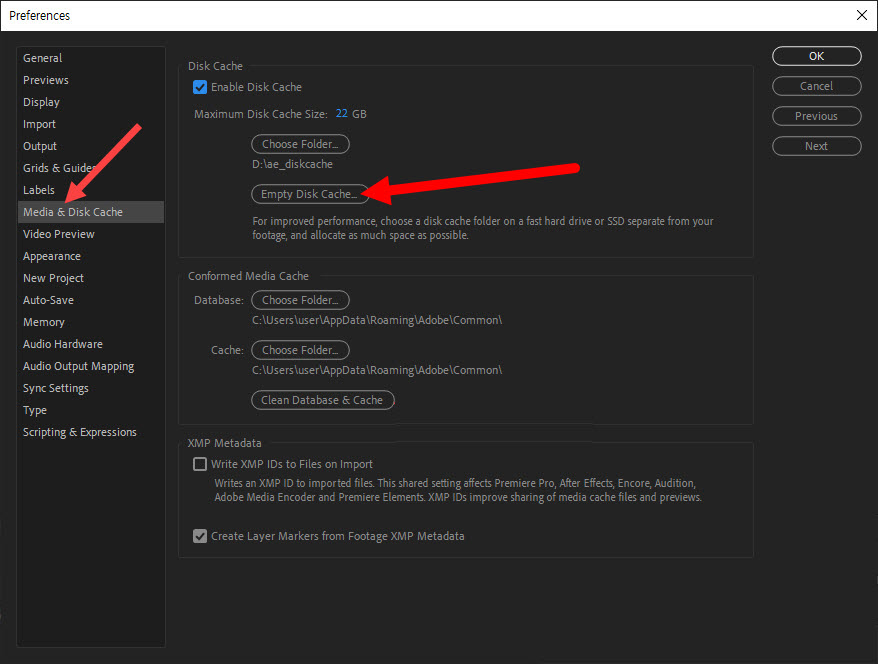Image resolution: width=878 pixels, height=664 pixels.
Task: Choose a folder for the Conformed Media Database
Action: click(x=300, y=299)
